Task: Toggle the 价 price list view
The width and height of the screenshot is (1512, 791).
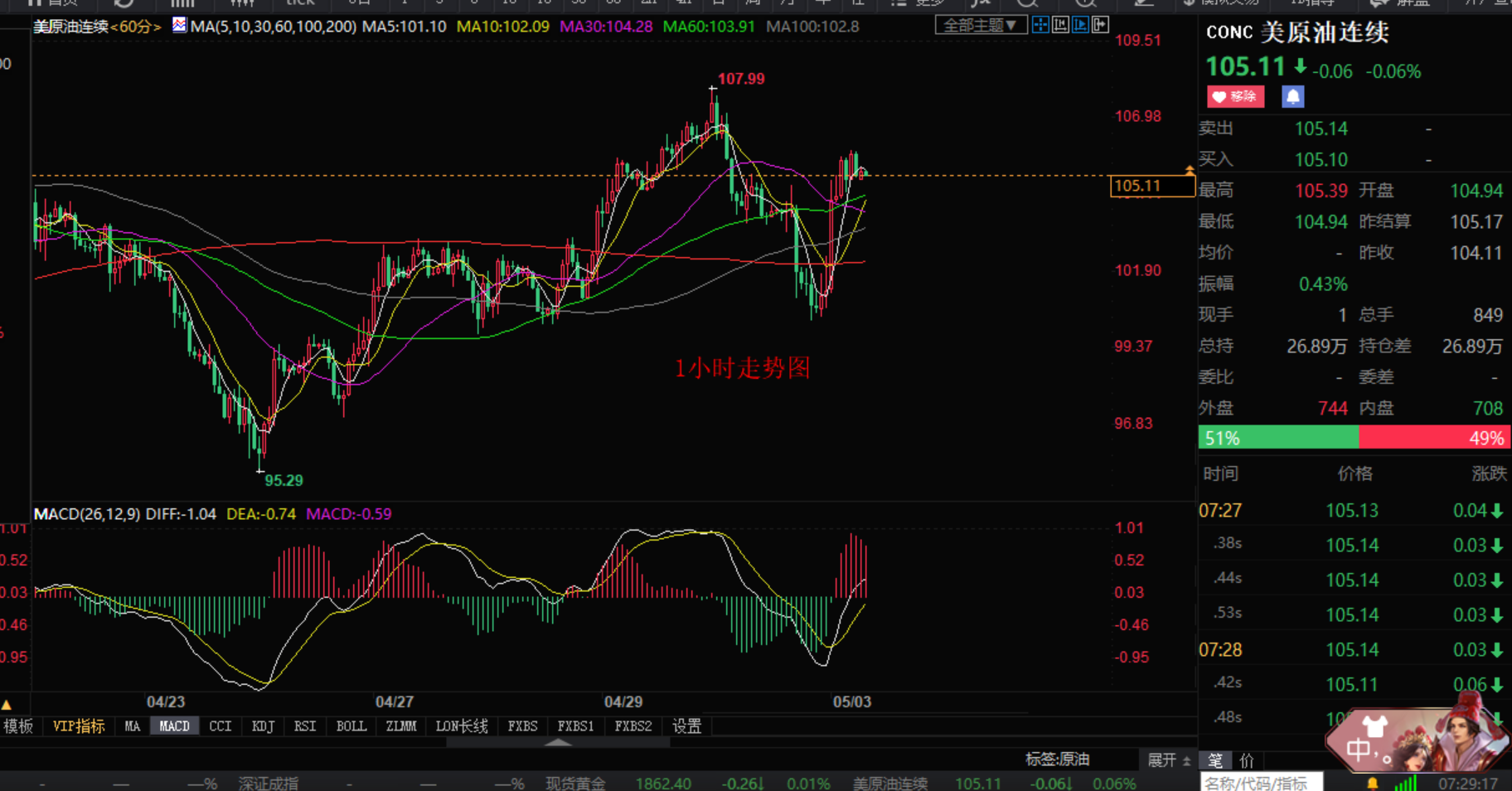Action: 1247,760
